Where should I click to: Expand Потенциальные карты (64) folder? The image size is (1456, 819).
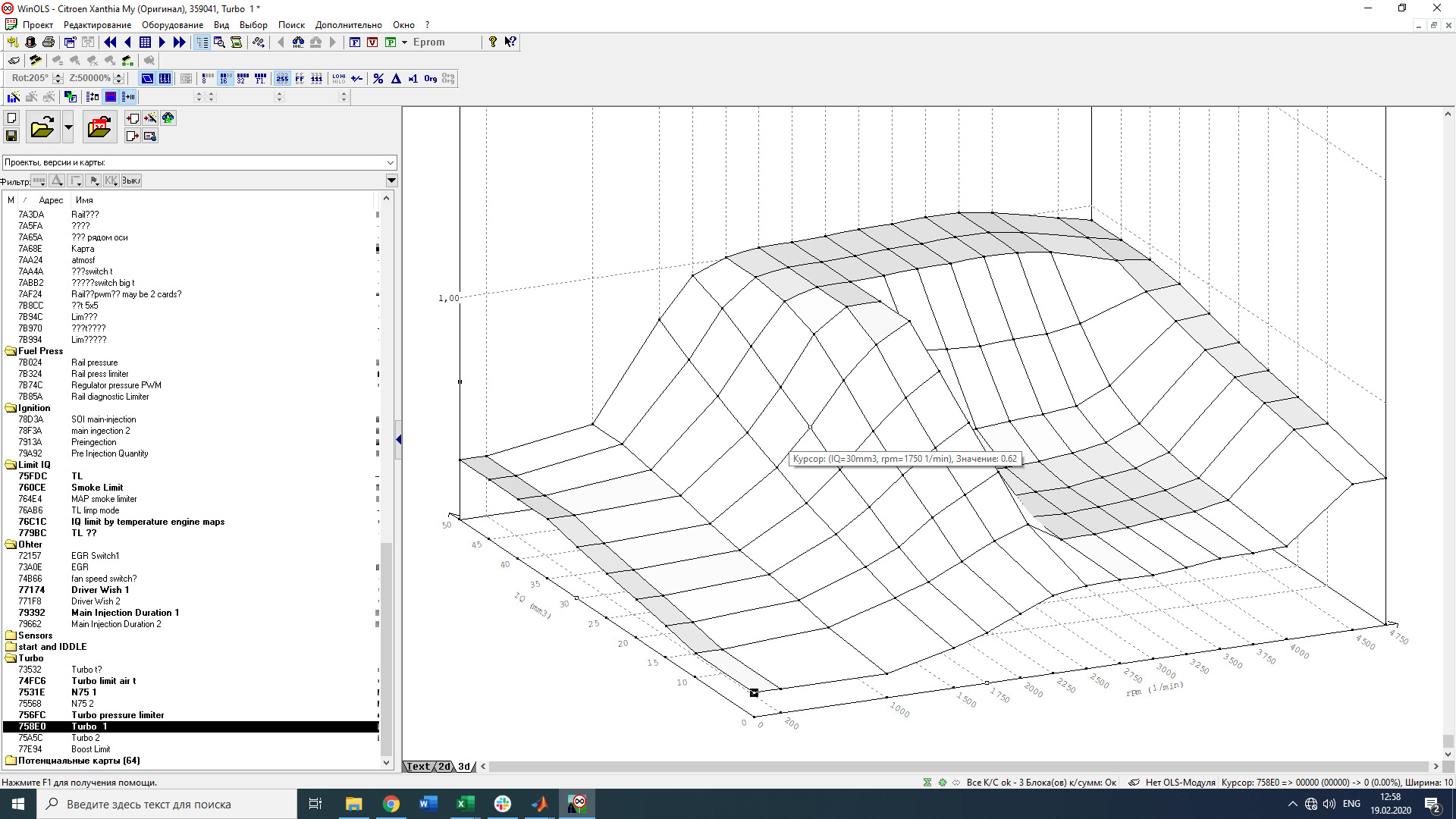point(11,761)
